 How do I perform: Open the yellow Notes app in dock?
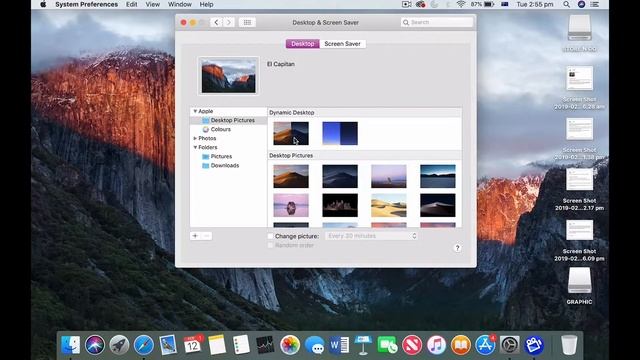pyautogui.click(x=217, y=345)
